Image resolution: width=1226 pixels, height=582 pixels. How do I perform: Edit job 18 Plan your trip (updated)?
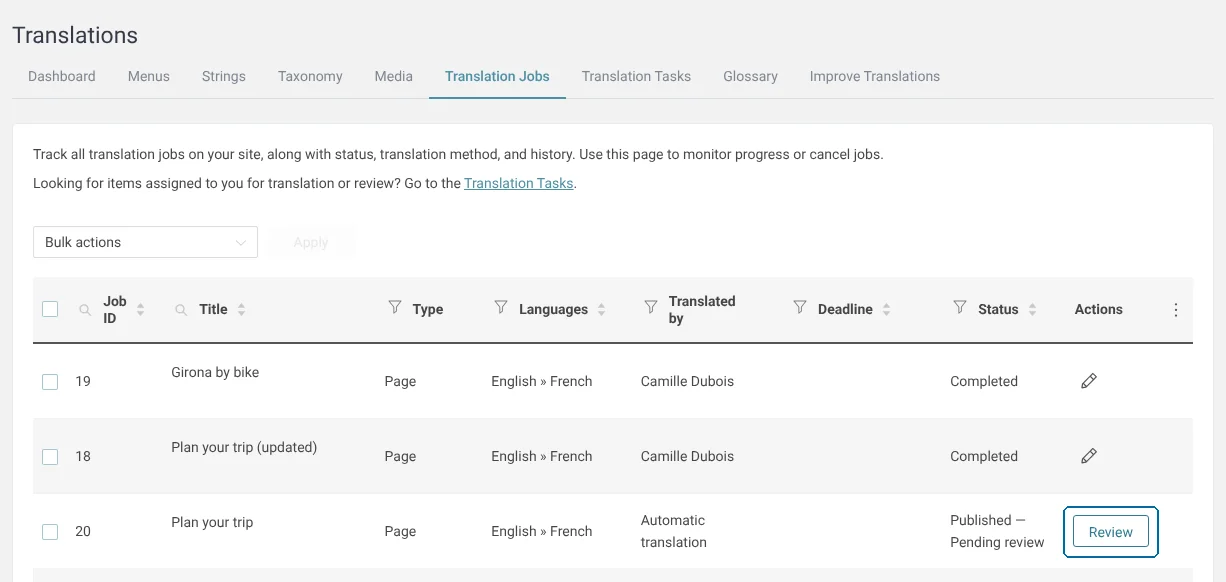click(x=1089, y=456)
